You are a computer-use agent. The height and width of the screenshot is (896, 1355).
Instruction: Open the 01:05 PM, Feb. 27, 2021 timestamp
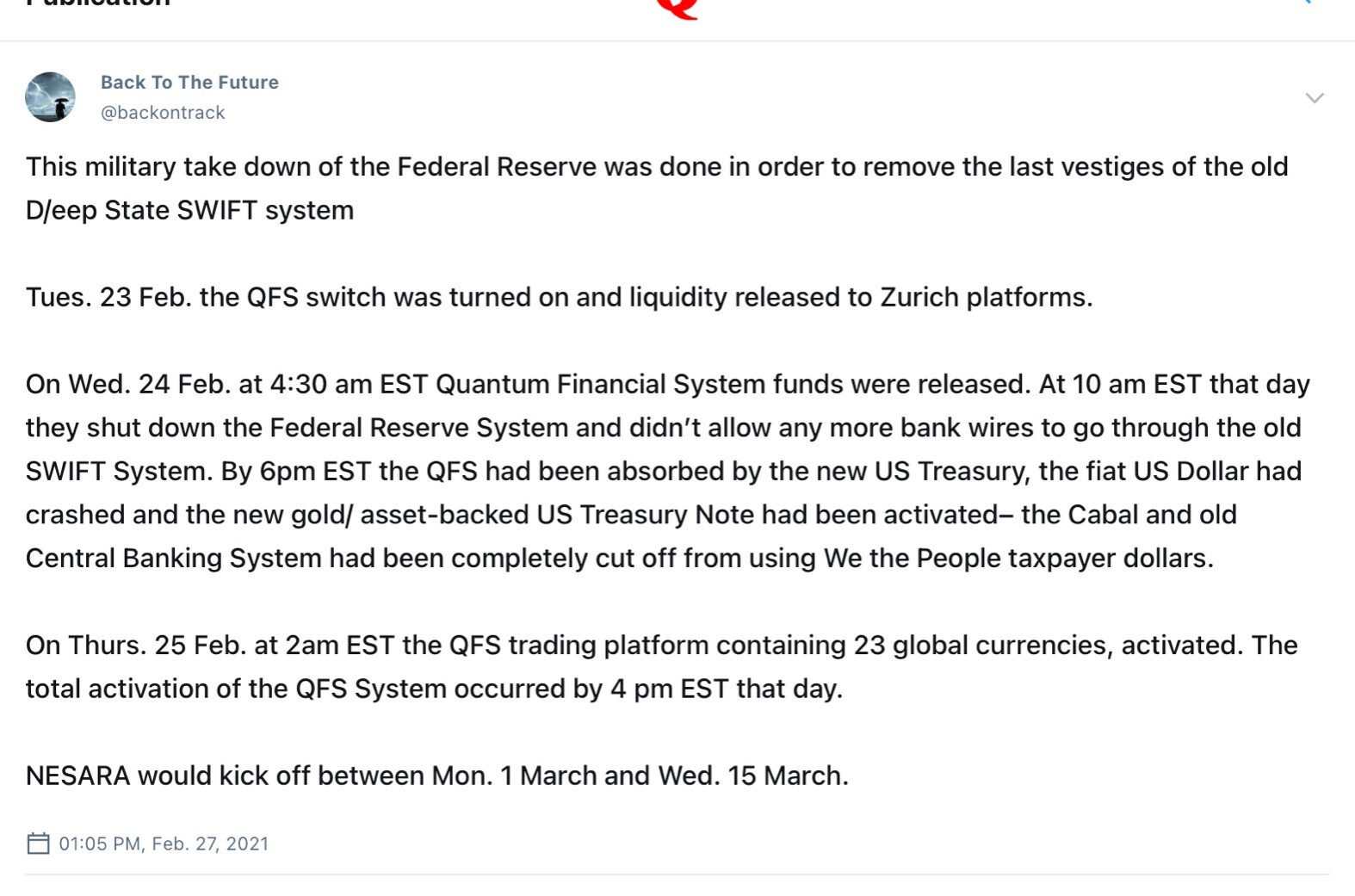point(164,843)
